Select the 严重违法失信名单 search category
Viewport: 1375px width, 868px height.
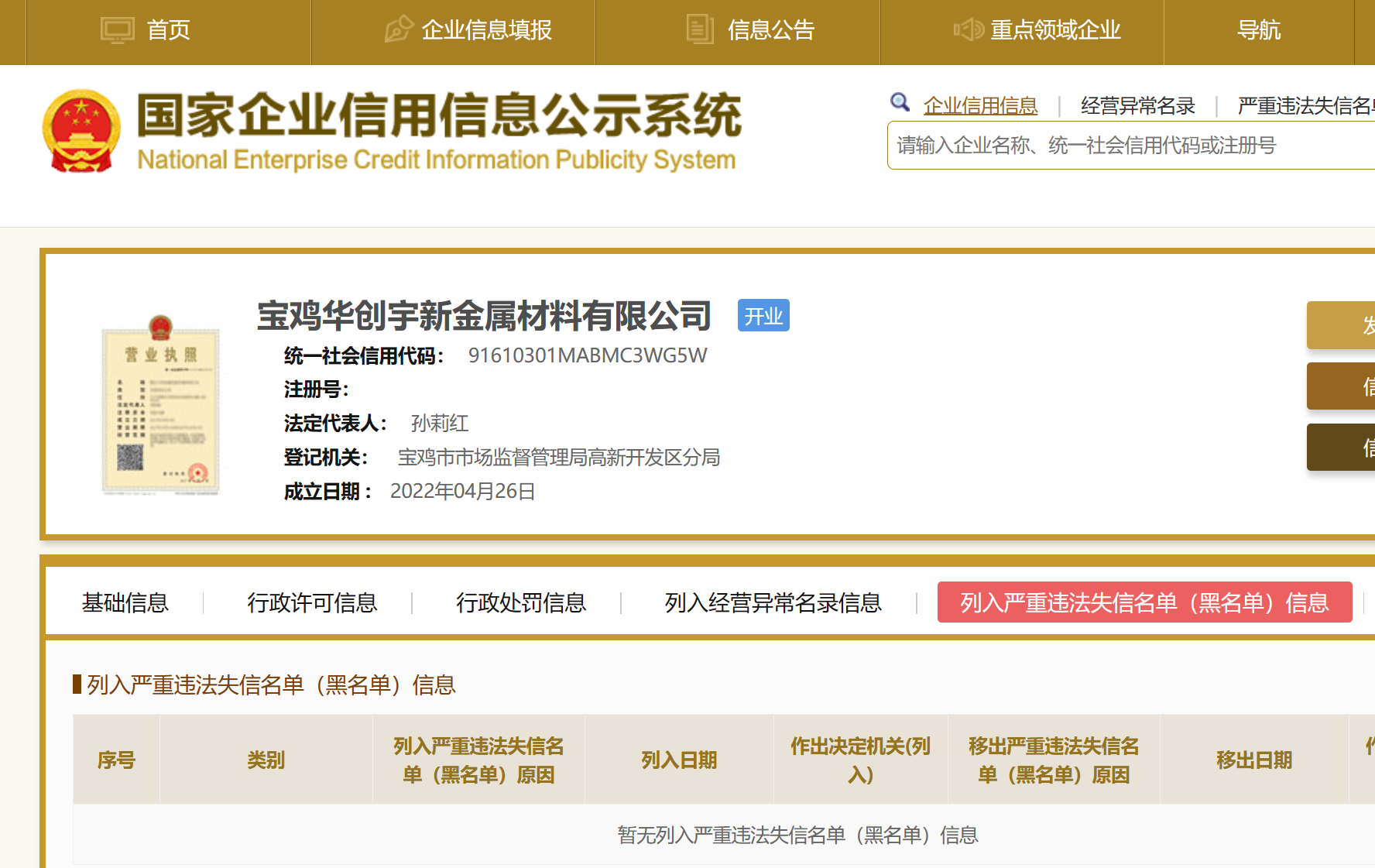click(1306, 106)
